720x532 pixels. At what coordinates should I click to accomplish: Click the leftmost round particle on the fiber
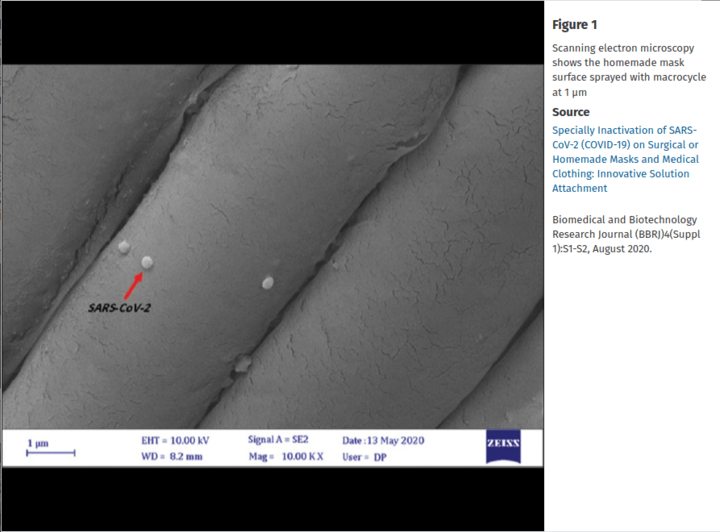pos(124,246)
